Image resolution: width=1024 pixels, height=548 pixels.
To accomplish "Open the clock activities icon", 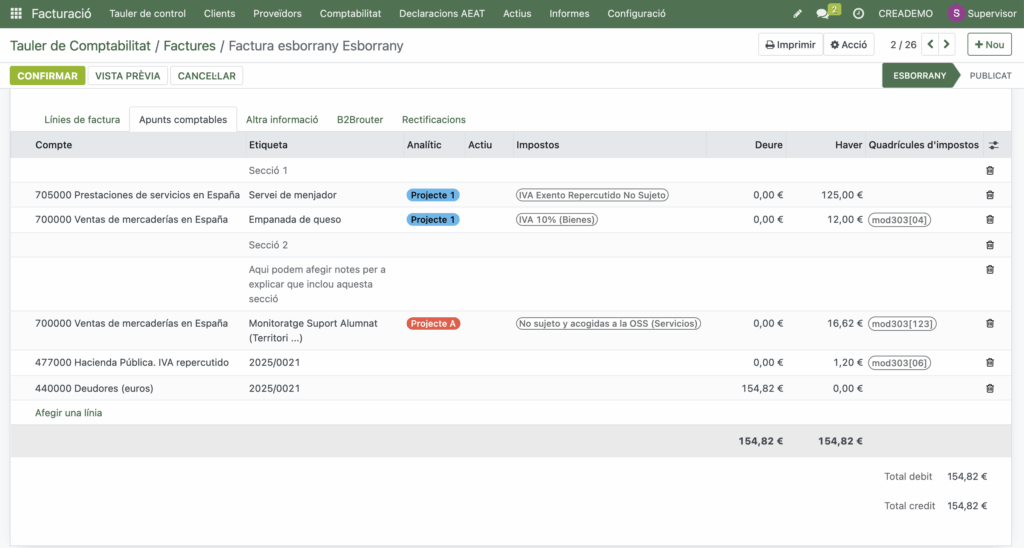I will pos(858,14).
